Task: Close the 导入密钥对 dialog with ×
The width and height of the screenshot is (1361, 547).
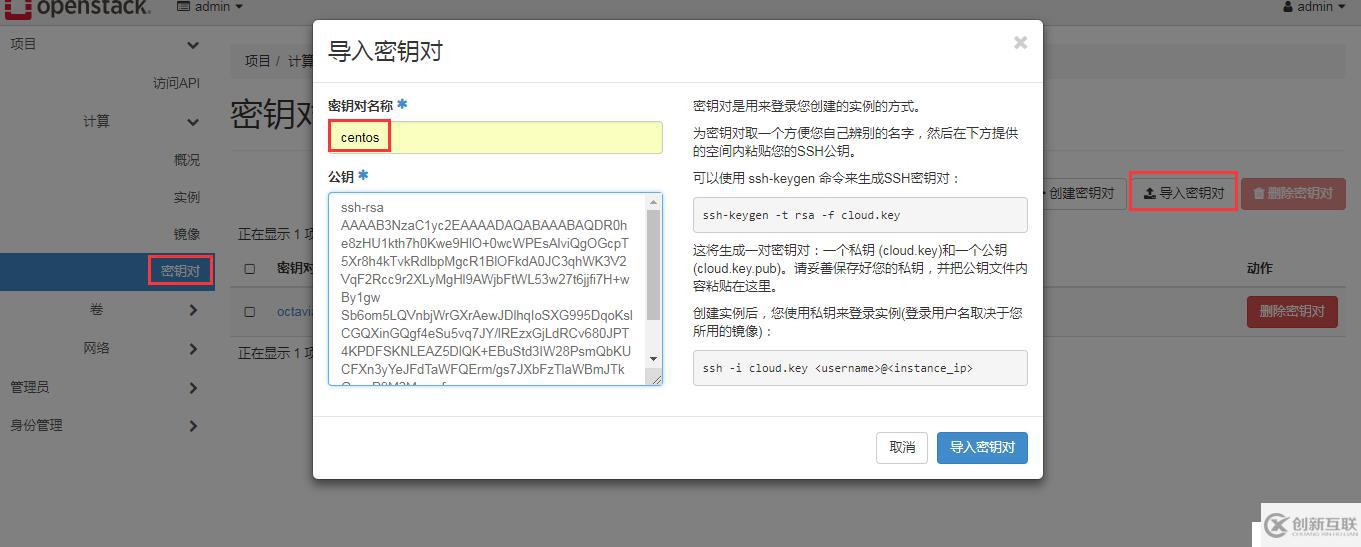Action: click(x=1020, y=43)
